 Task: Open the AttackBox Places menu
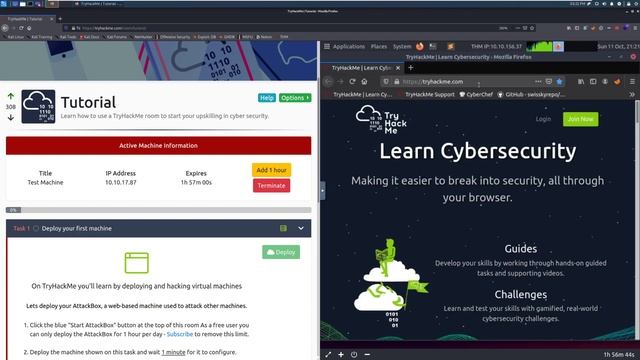coord(379,47)
